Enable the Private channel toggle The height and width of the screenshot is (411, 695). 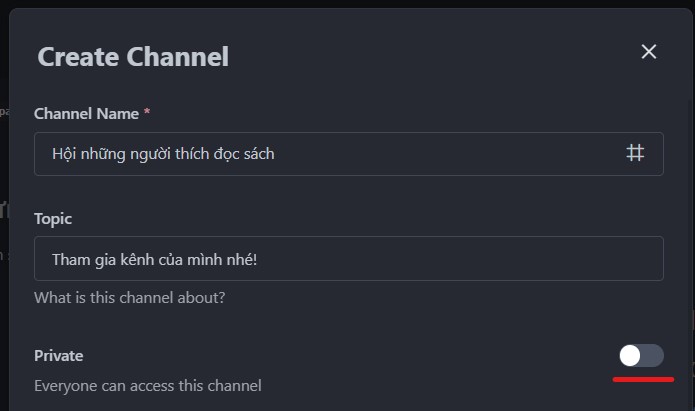coord(641,355)
